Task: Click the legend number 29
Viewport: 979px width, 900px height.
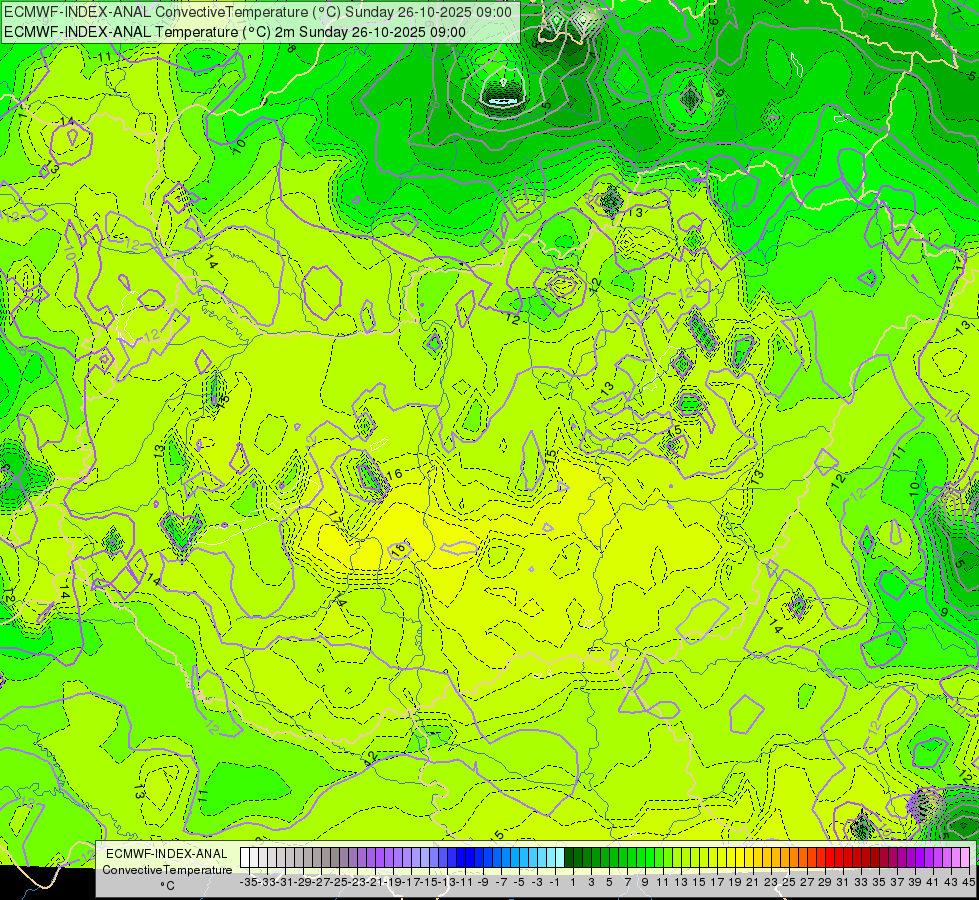Action: coord(825,882)
